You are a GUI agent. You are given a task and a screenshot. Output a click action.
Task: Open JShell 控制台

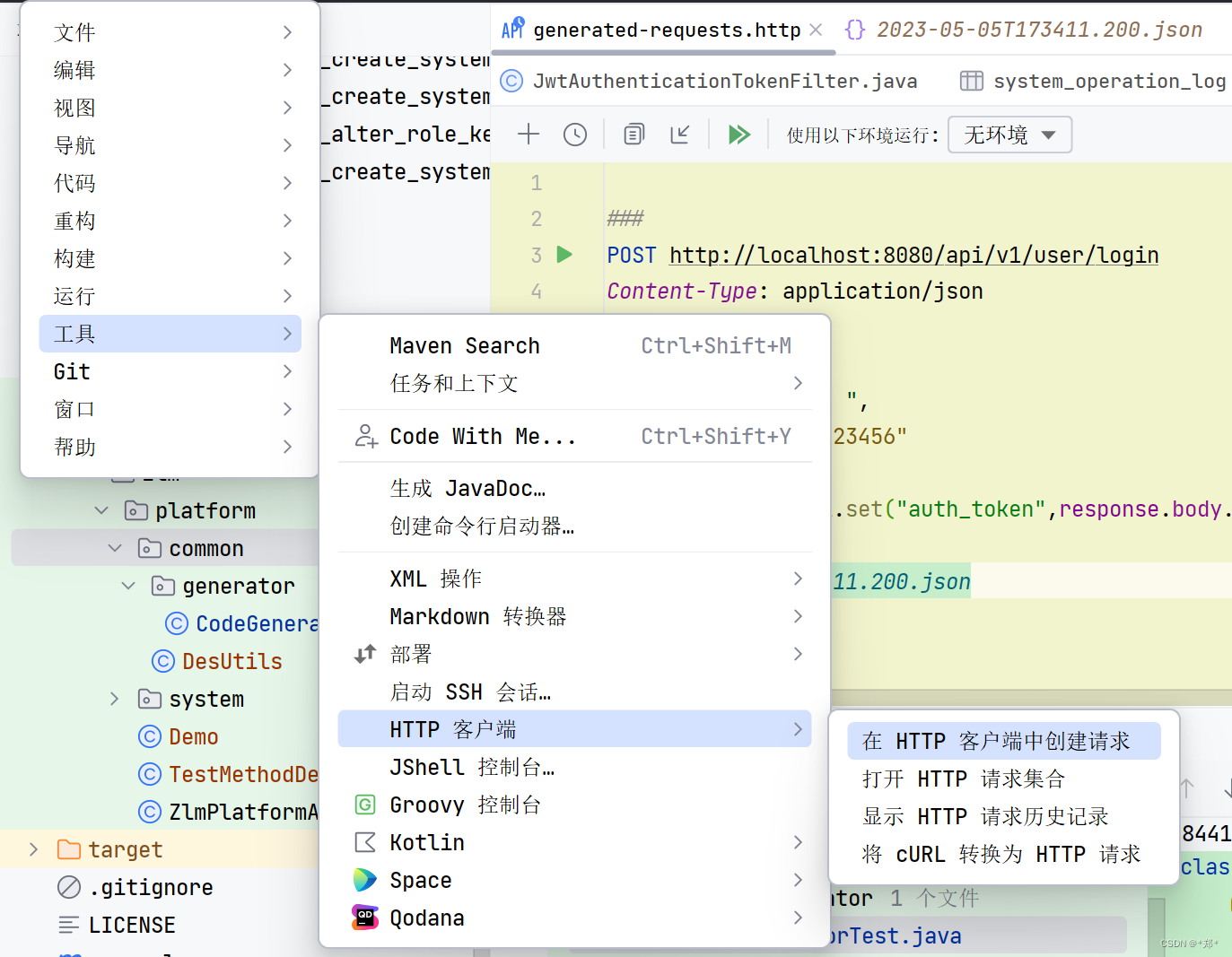click(574, 767)
